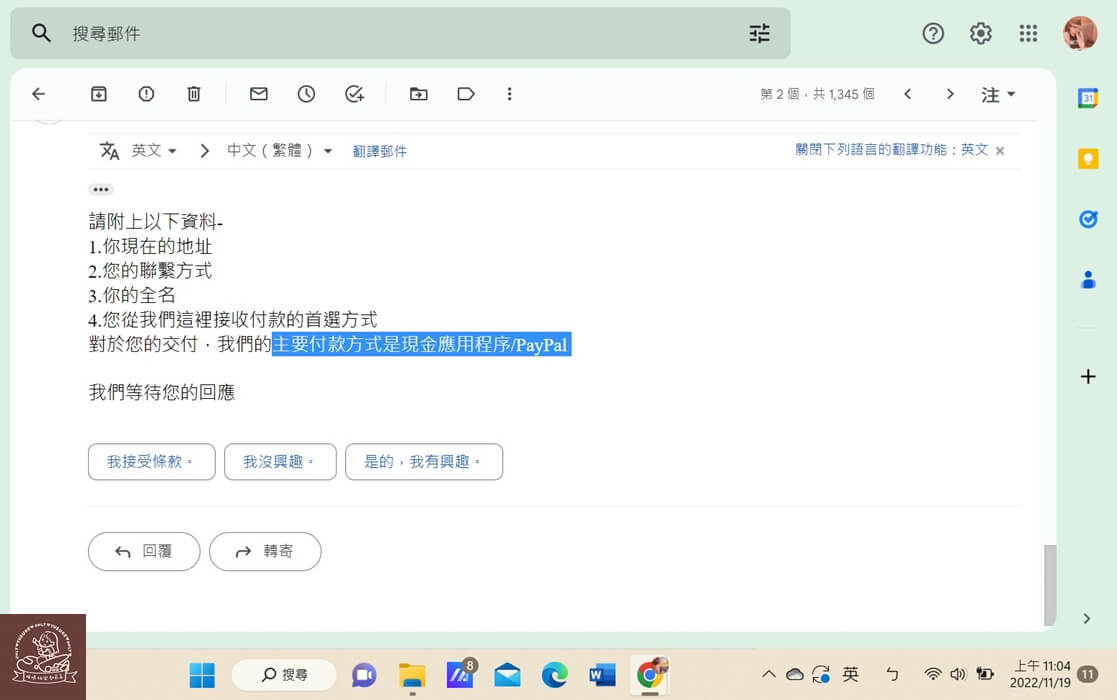Launch Chrome from the taskbar
1117x700 pixels.
tap(650, 675)
